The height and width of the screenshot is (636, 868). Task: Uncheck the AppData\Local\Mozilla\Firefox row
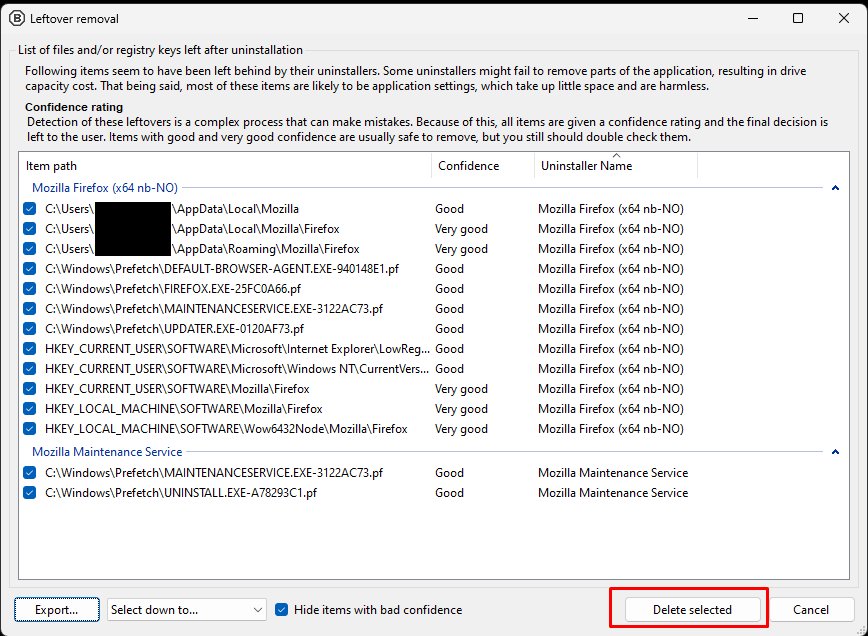[30, 229]
